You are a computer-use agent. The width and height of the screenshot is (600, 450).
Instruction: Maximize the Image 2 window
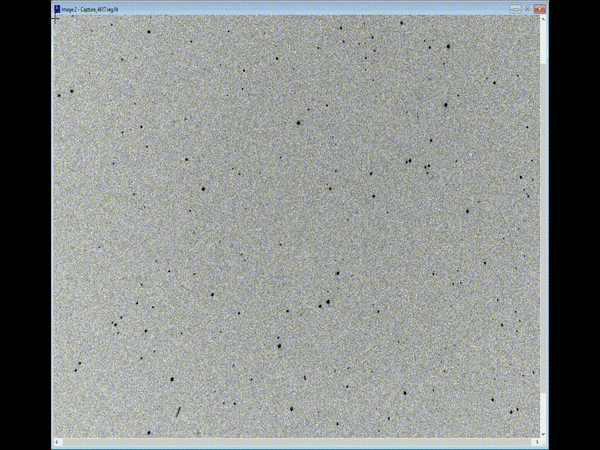pyautogui.click(x=528, y=8)
